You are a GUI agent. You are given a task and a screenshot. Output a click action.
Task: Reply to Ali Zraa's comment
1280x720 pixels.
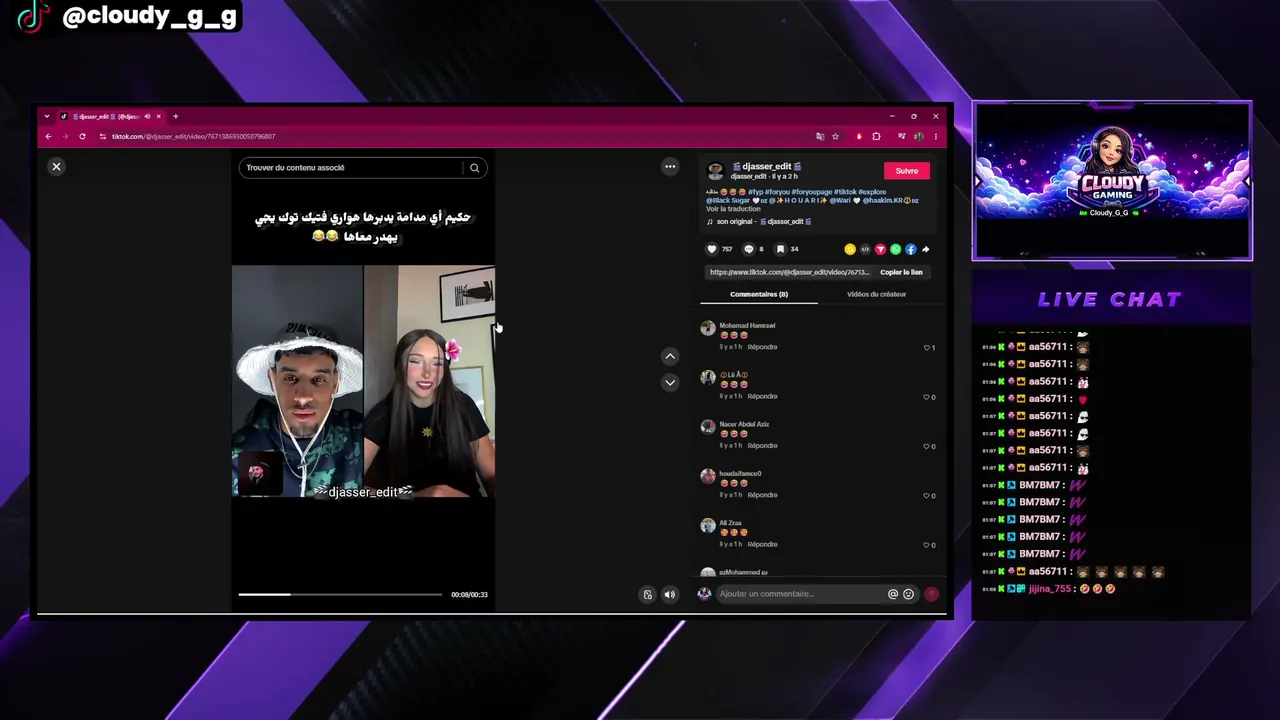[x=762, y=545]
